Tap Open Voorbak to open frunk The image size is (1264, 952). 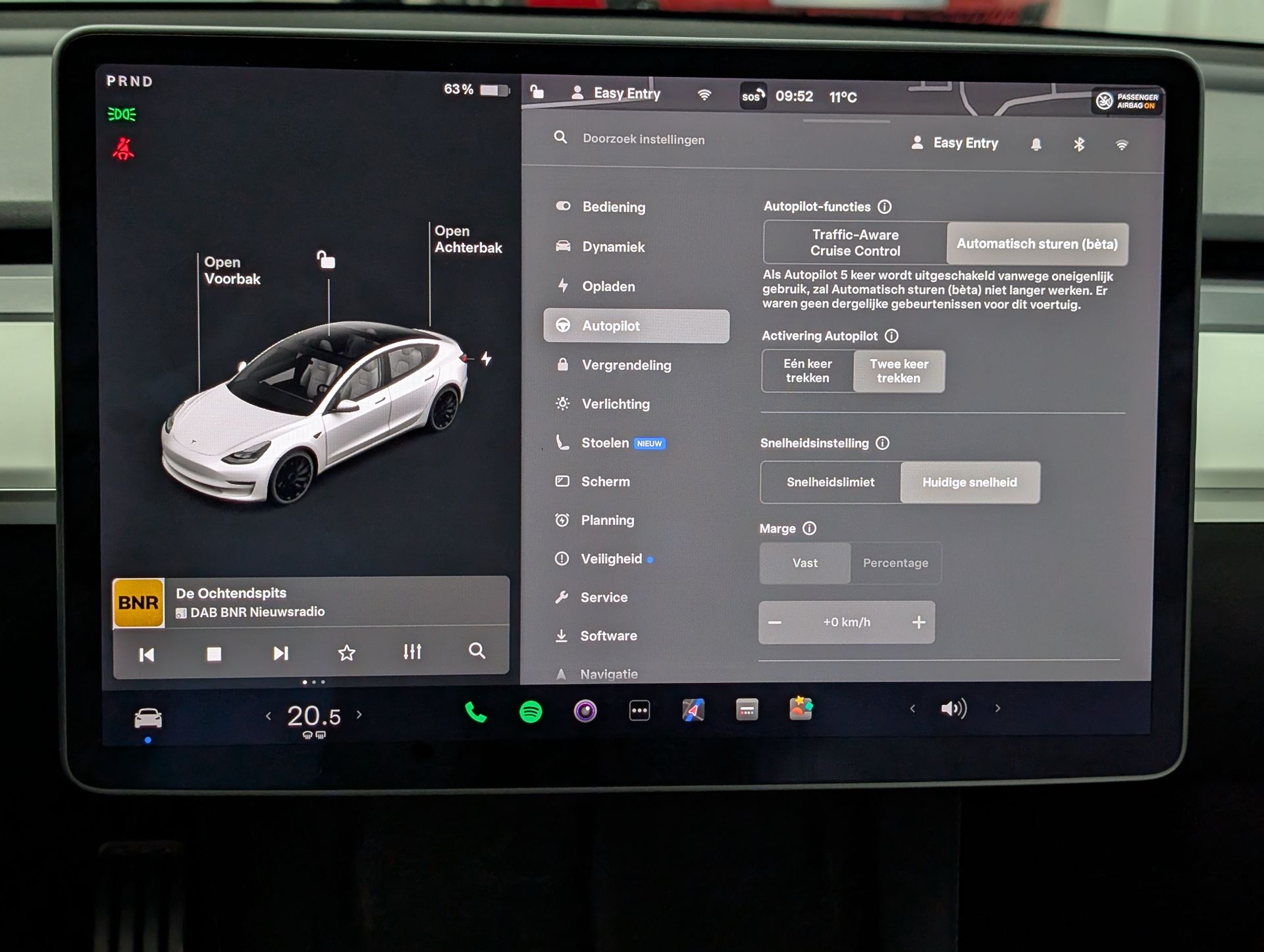(x=232, y=271)
